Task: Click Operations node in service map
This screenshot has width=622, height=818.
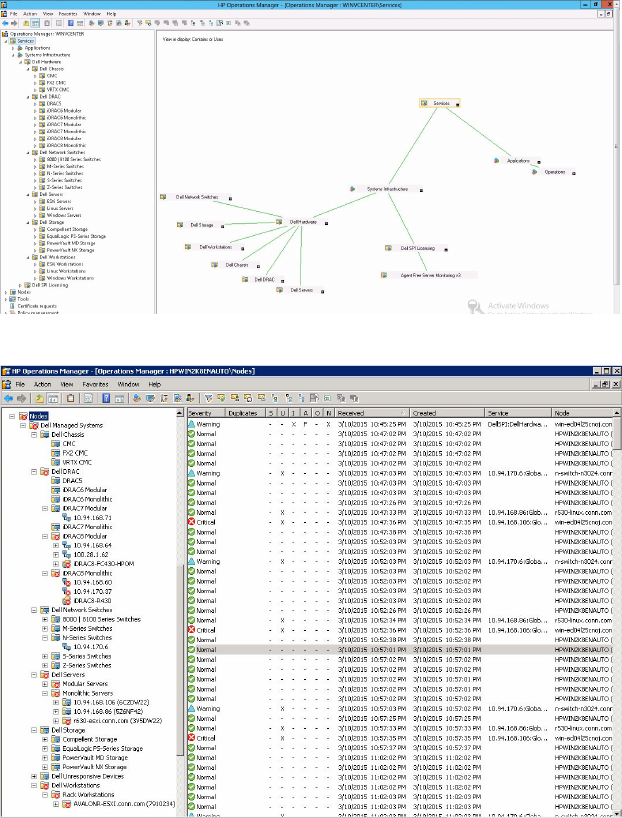Action: pyautogui.click(x=554, y=172)
